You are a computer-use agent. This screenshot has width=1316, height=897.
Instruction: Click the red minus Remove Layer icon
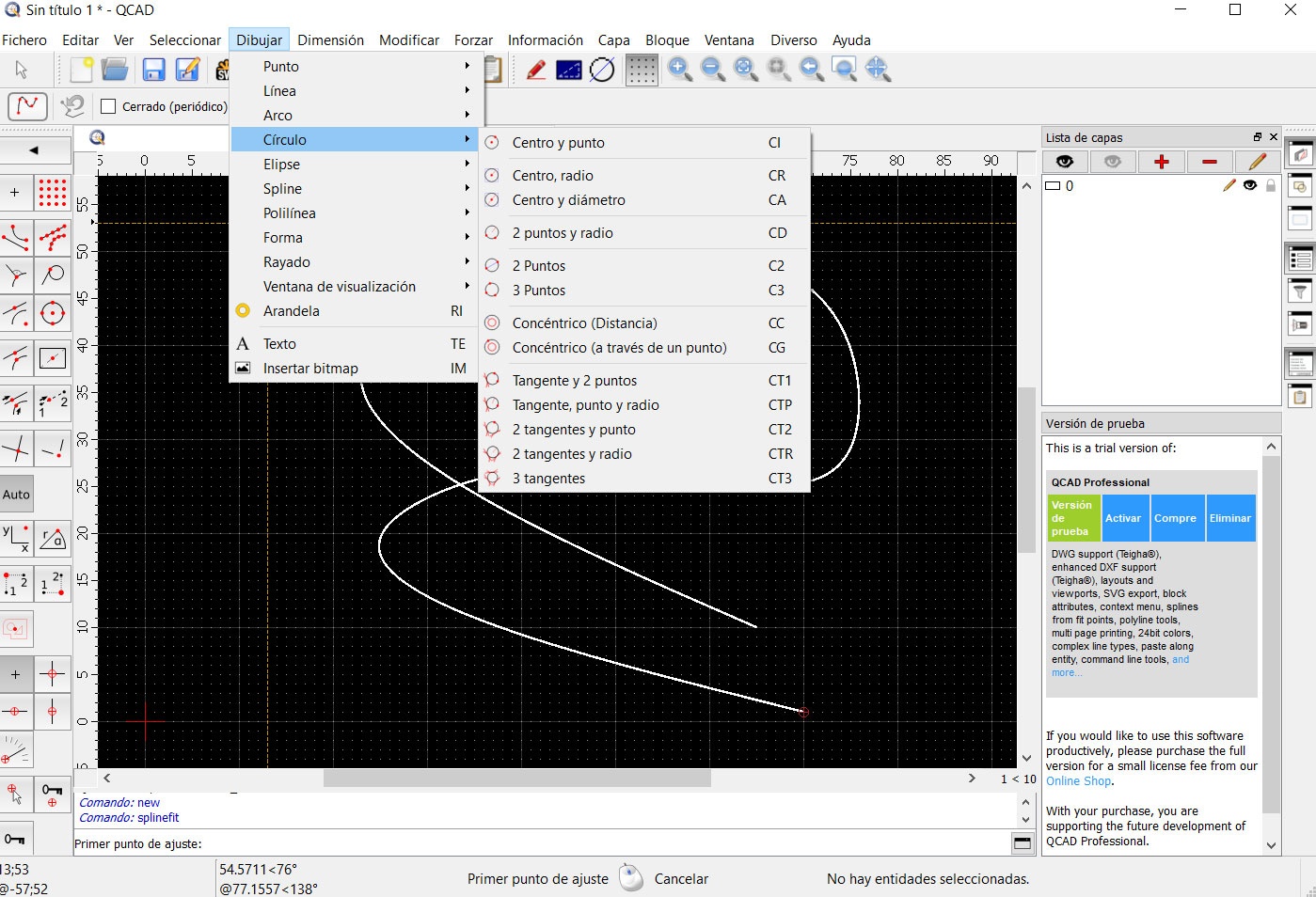point(1210,162)
